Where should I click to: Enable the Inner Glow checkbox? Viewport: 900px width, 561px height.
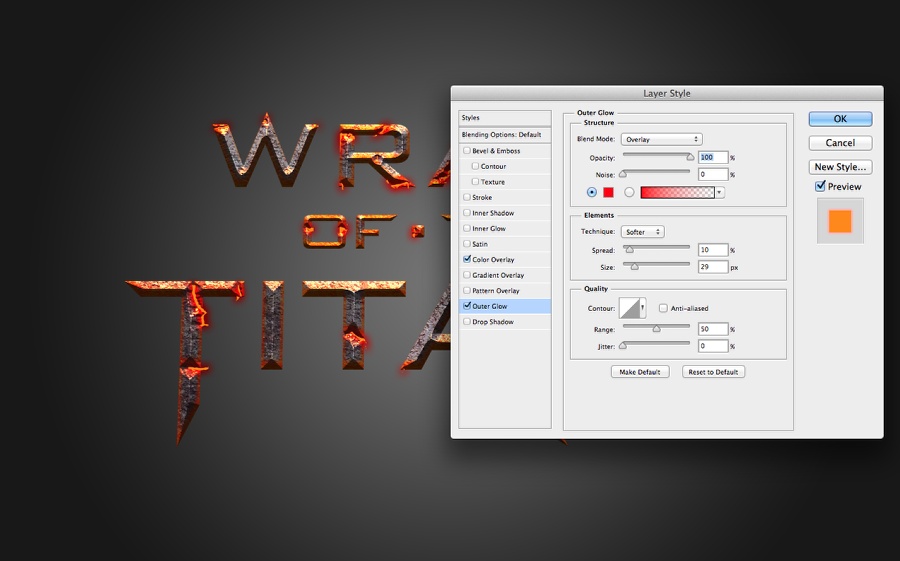point(467,228)
